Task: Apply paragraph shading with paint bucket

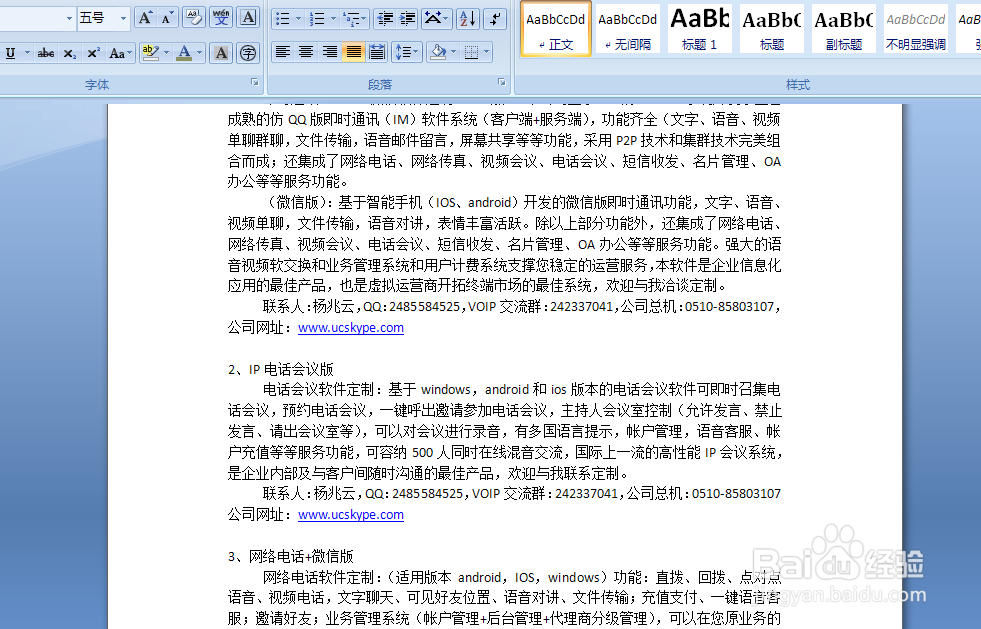Action: [438, 52]
